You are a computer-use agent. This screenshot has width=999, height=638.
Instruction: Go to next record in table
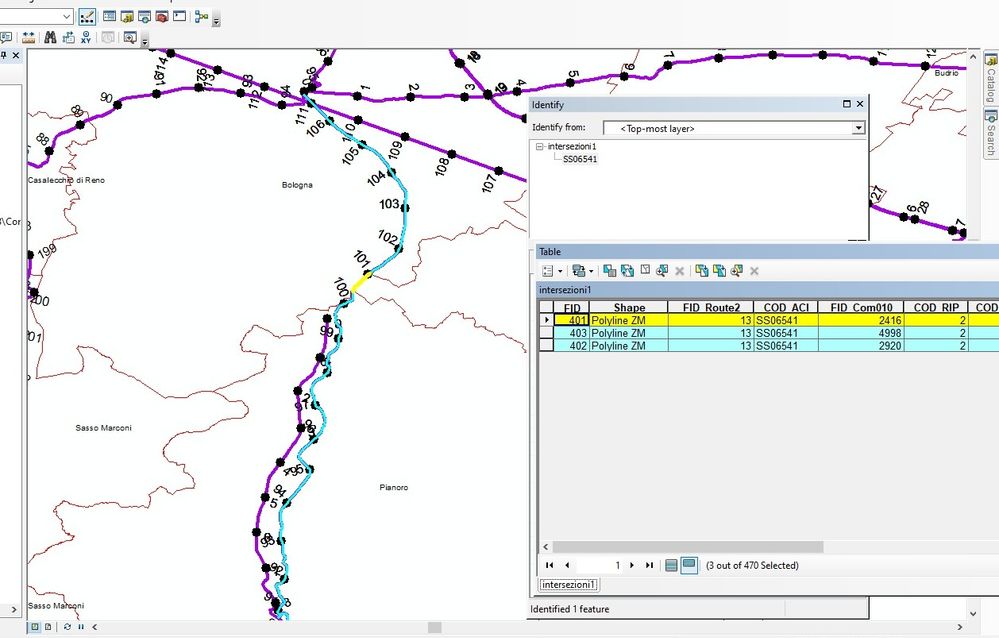631,565
